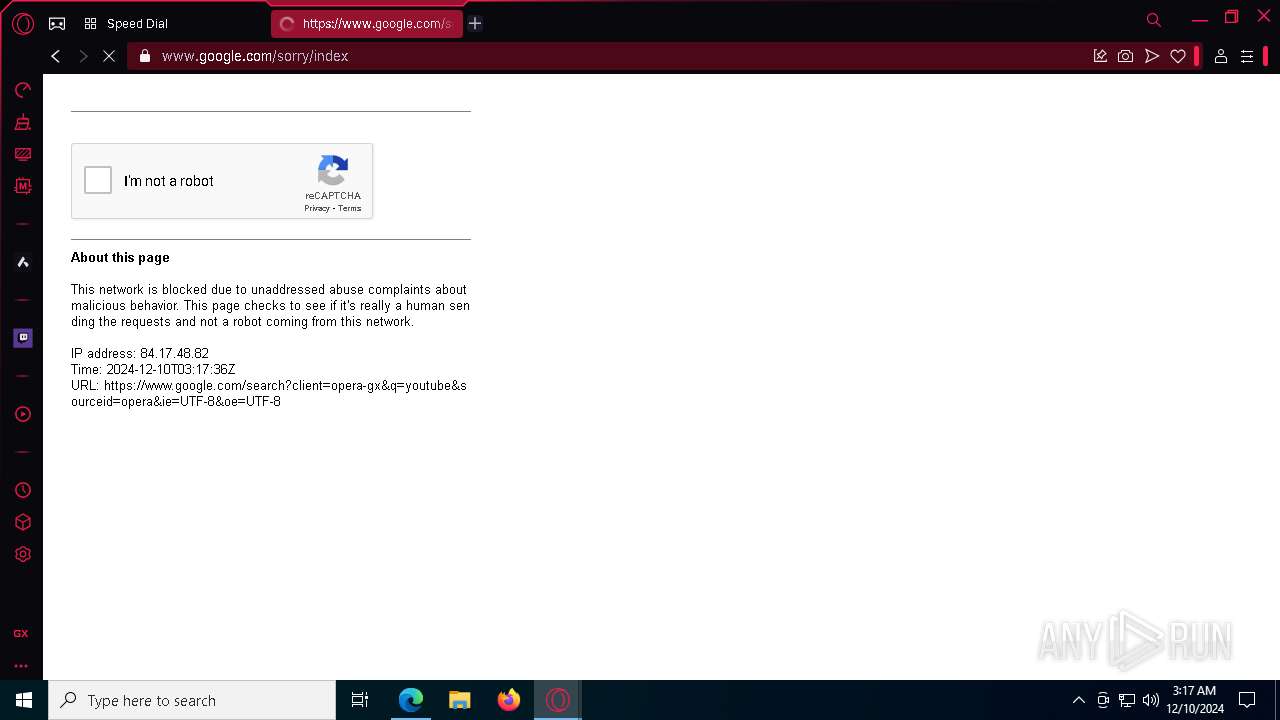Open Pinboards icon in address bar

[1100, 56]
